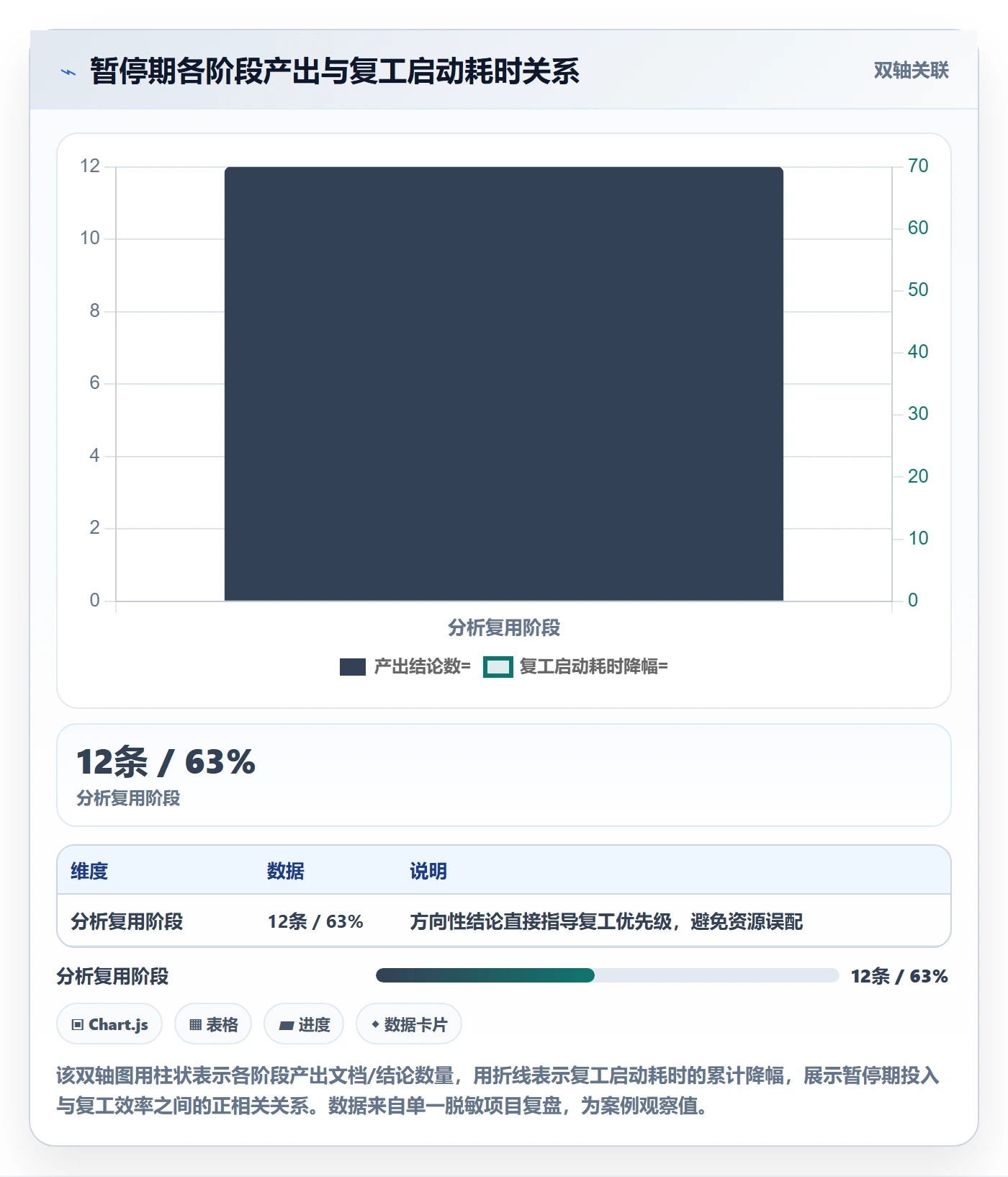The height and width of the screenshot is (1177, 1008).
Task: Click the left axis value 6
Action: tap(94, 383)
